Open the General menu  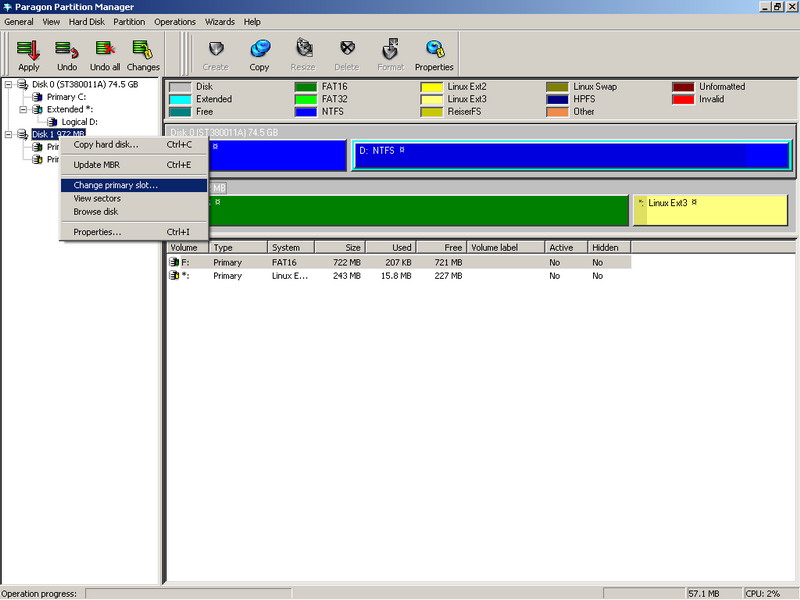pyautogui.click(x=19, y=22)
